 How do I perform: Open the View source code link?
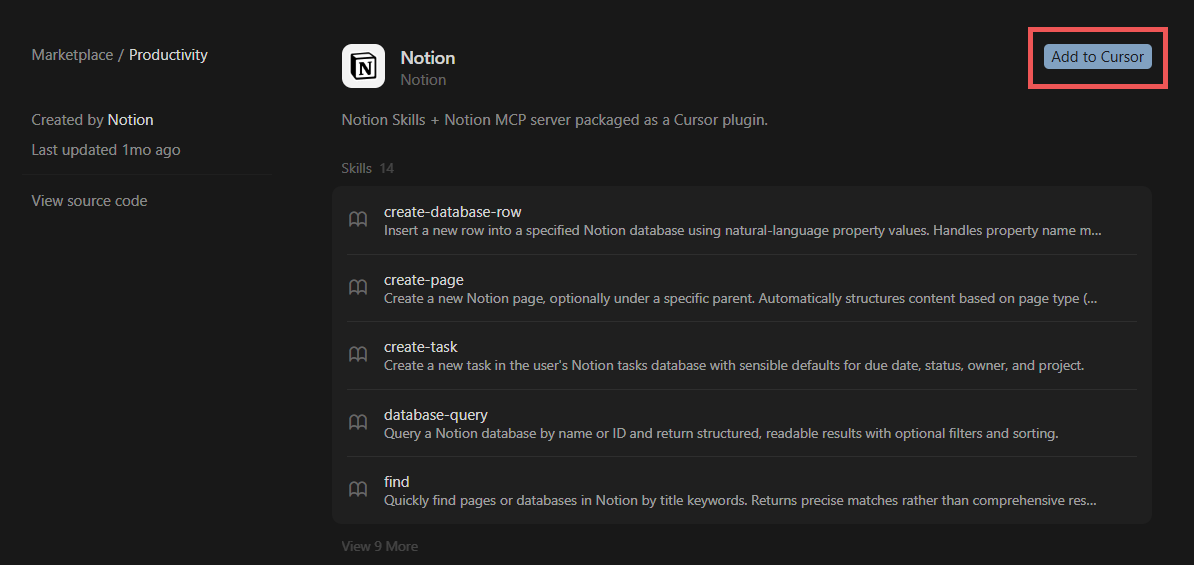click(89, 201)
